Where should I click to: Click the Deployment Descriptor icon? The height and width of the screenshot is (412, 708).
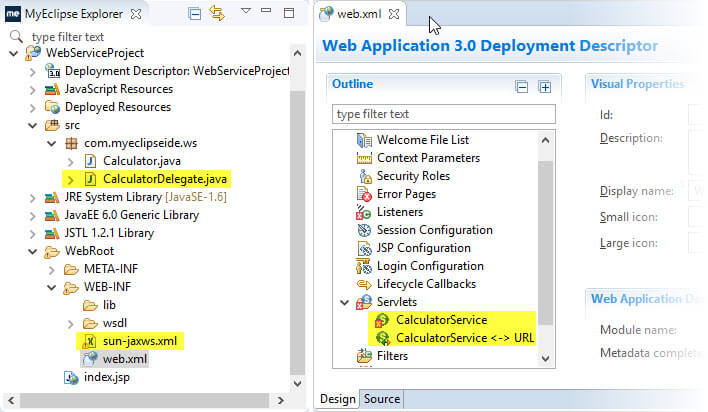52,71
